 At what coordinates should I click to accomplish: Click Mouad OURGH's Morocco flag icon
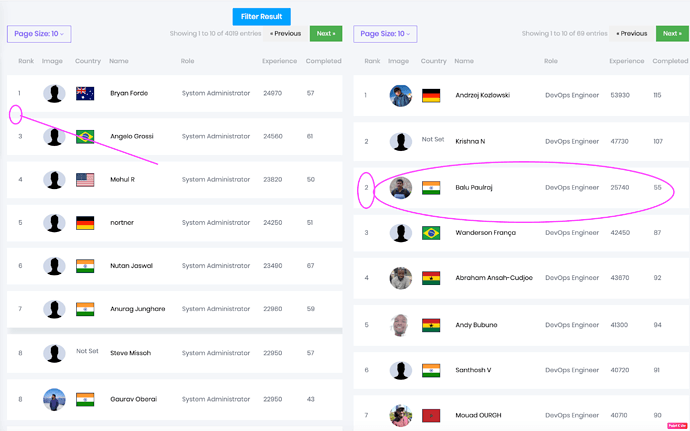click(431, 415)
